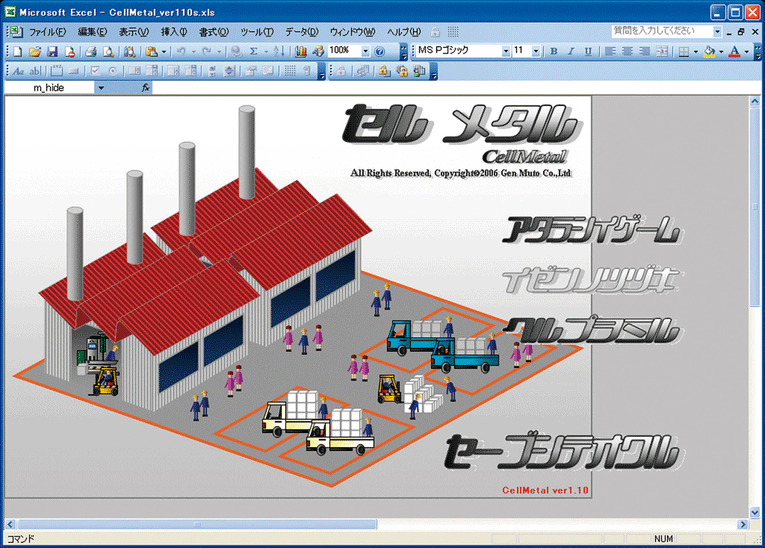This screenshot has height=548, width=765.
Task: Click the Save icon in the toolbar
Action: 51,51
